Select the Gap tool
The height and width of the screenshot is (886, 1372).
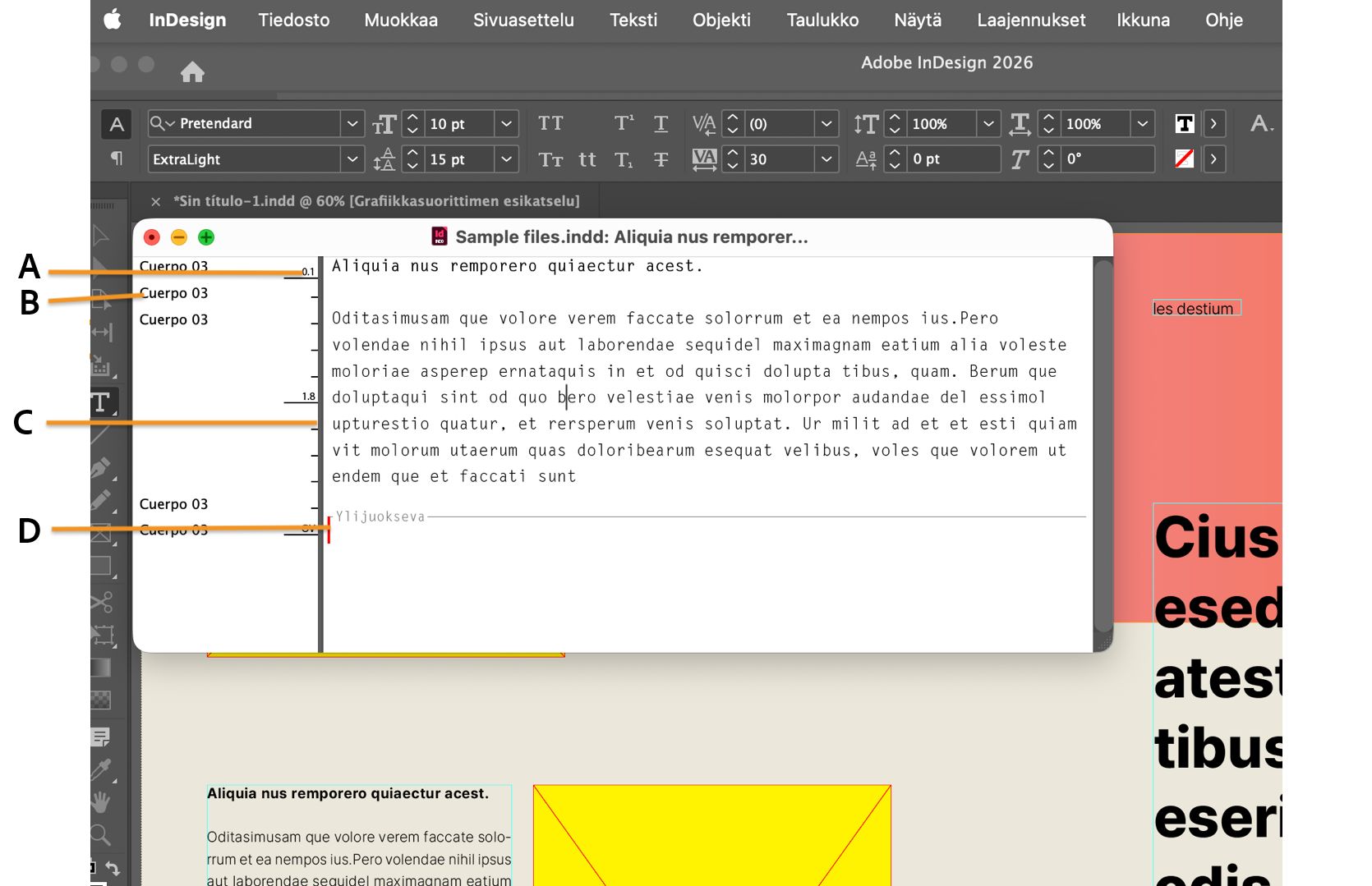click(102, 332)
